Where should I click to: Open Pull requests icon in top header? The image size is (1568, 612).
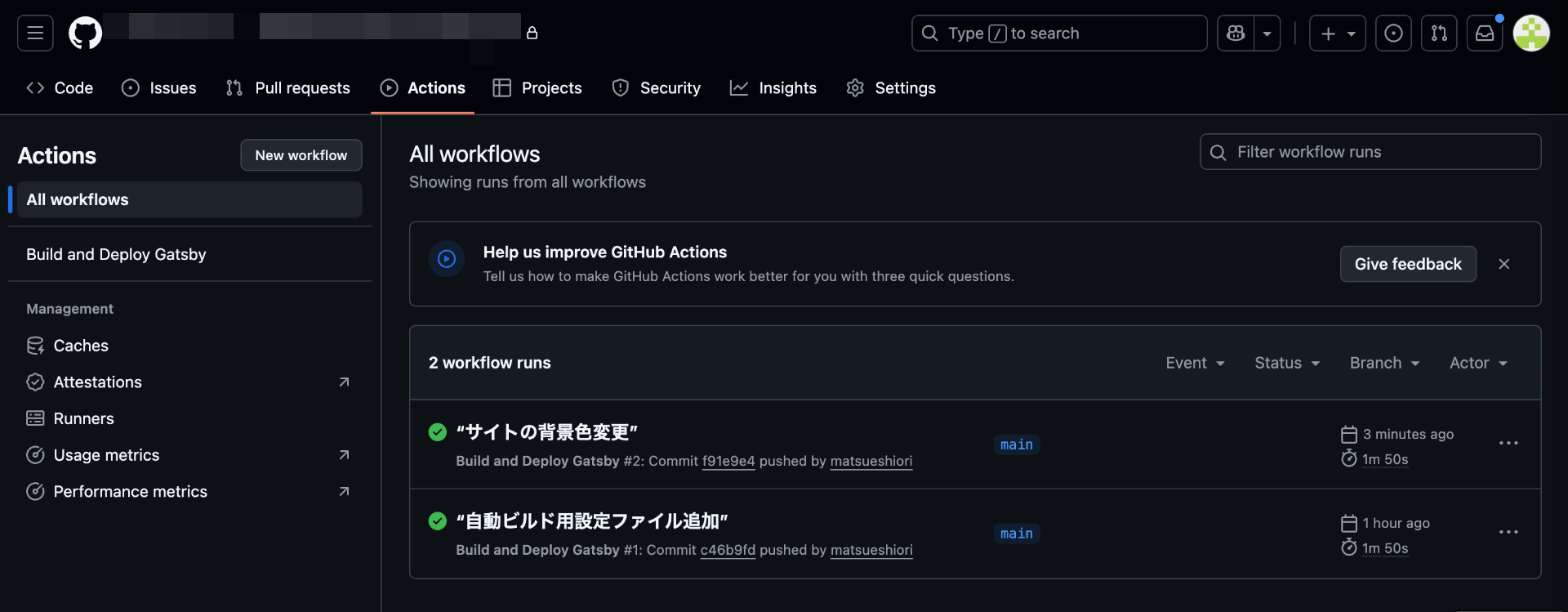1439,34
